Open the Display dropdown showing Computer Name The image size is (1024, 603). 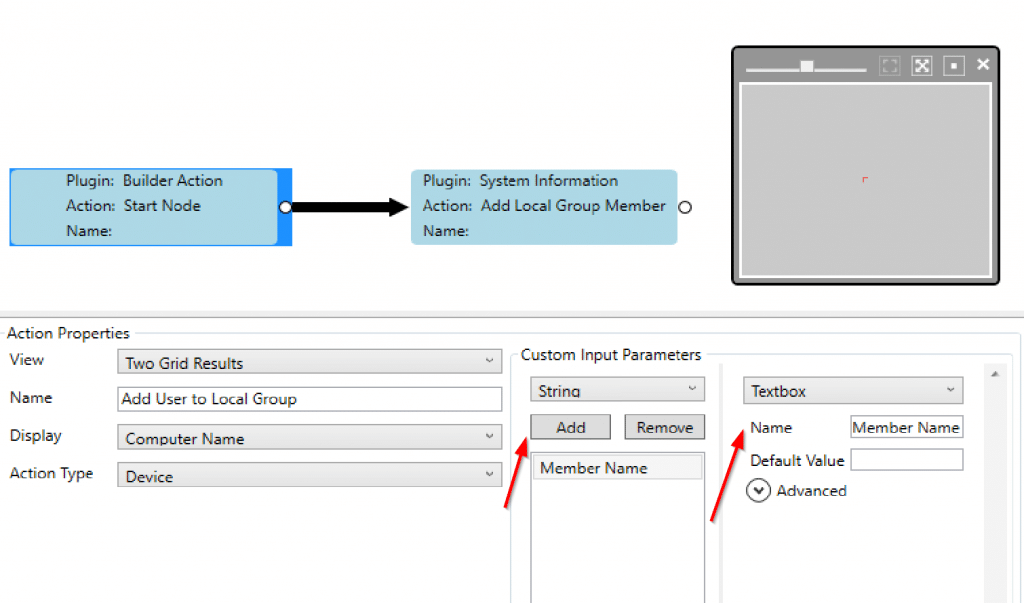point(309,438)
